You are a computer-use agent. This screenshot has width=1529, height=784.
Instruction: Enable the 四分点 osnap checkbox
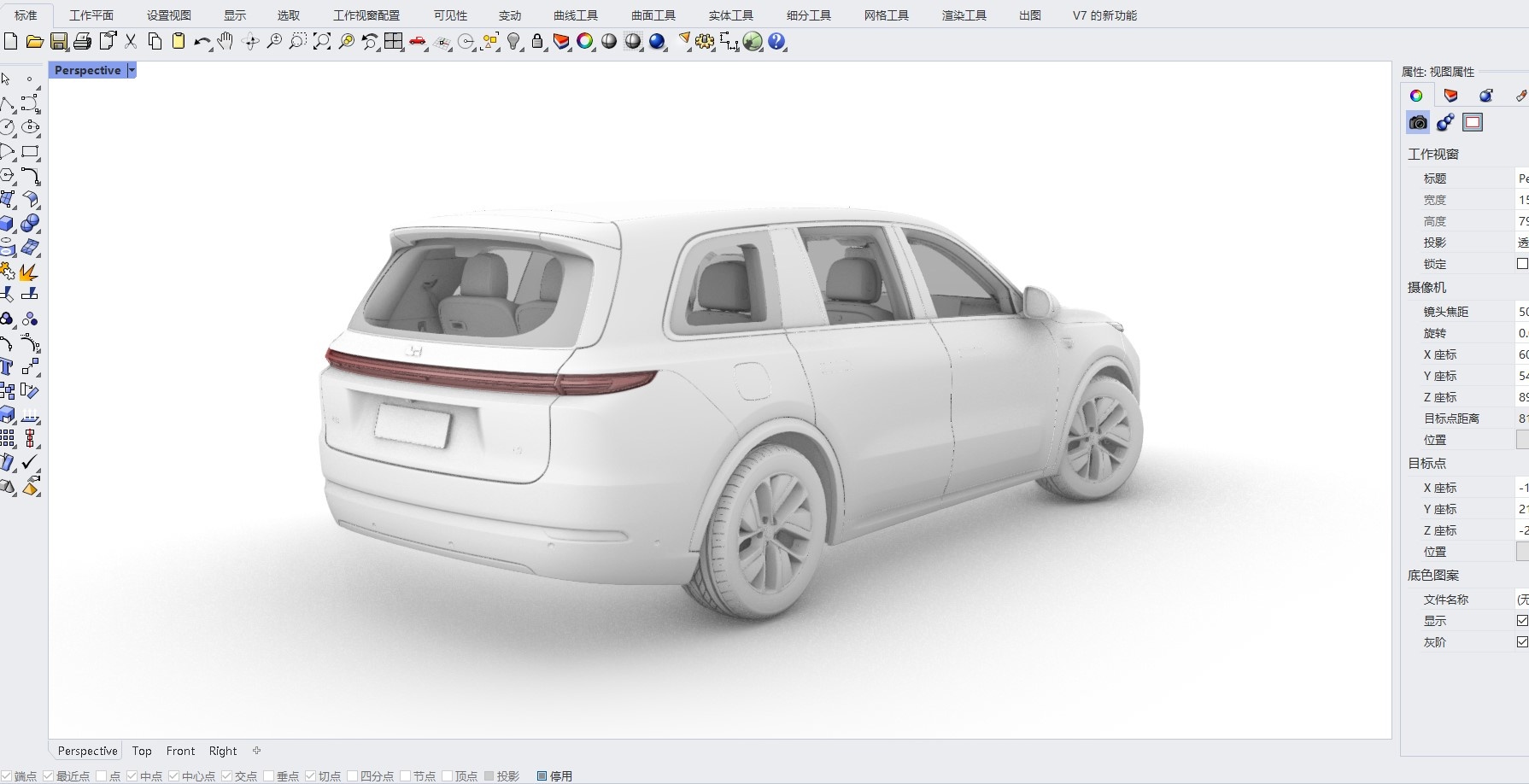[x=352, y=776]
